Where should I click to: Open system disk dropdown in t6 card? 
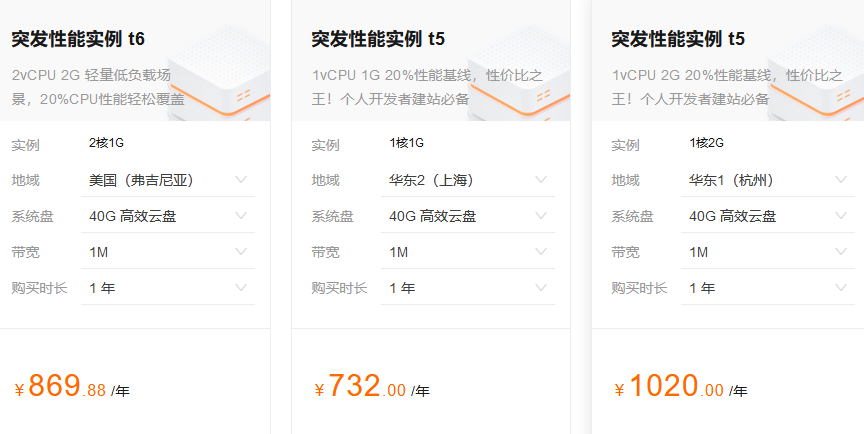coord(168,216)
